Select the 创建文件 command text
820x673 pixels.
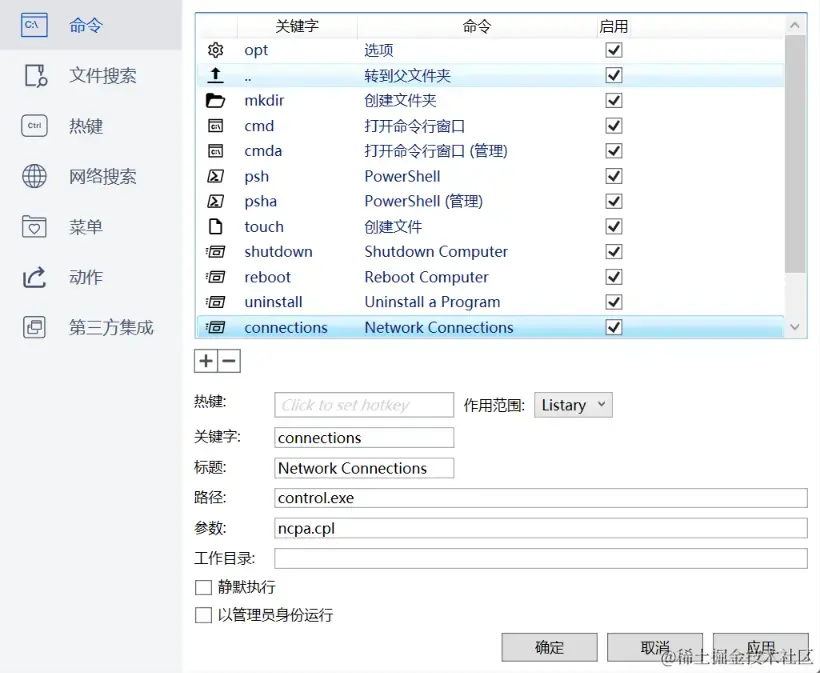(393, 226)
